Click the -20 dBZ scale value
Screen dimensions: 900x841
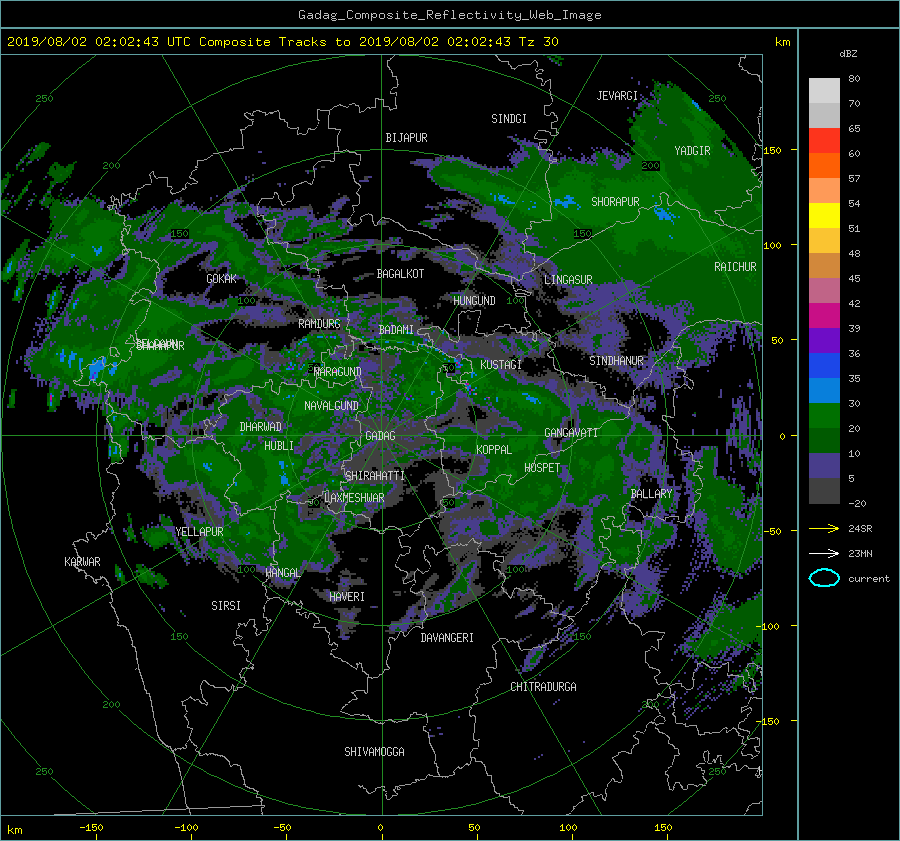click(857, 503)
